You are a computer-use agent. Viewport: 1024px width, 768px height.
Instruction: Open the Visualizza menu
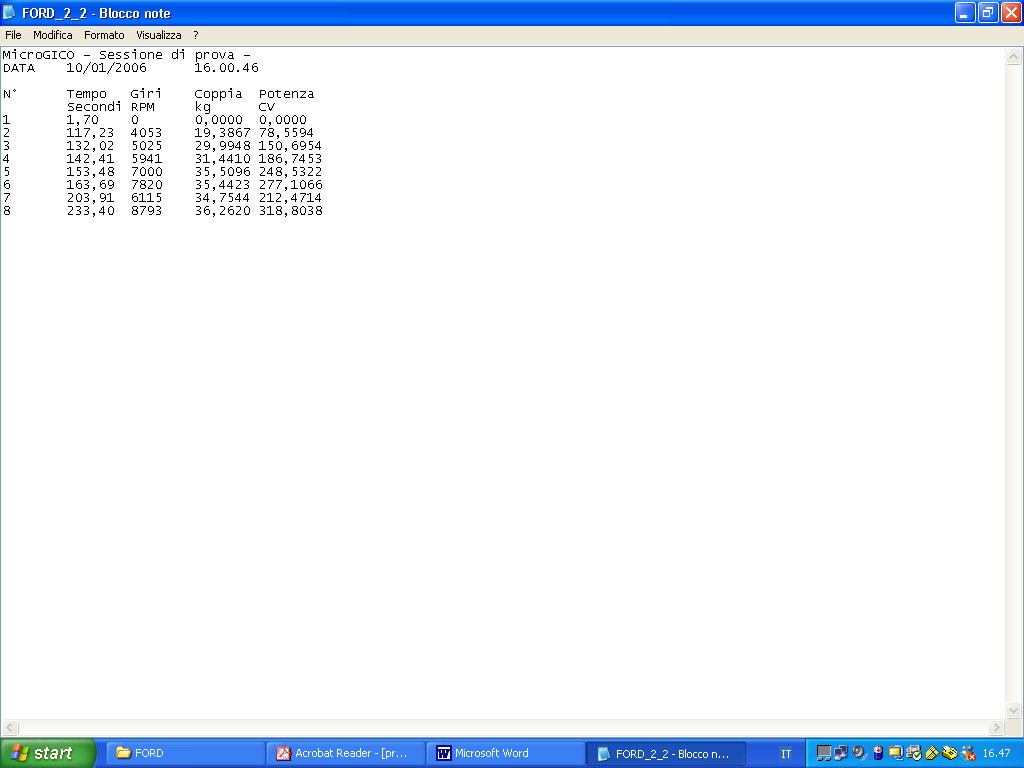click(159, 35)
